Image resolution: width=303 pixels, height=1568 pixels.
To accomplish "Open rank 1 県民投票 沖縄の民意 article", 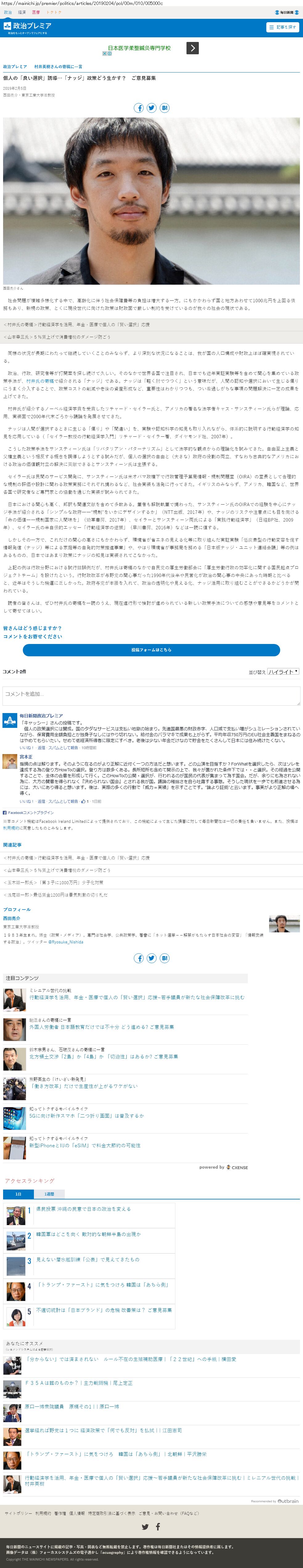I will (83, 1208).
